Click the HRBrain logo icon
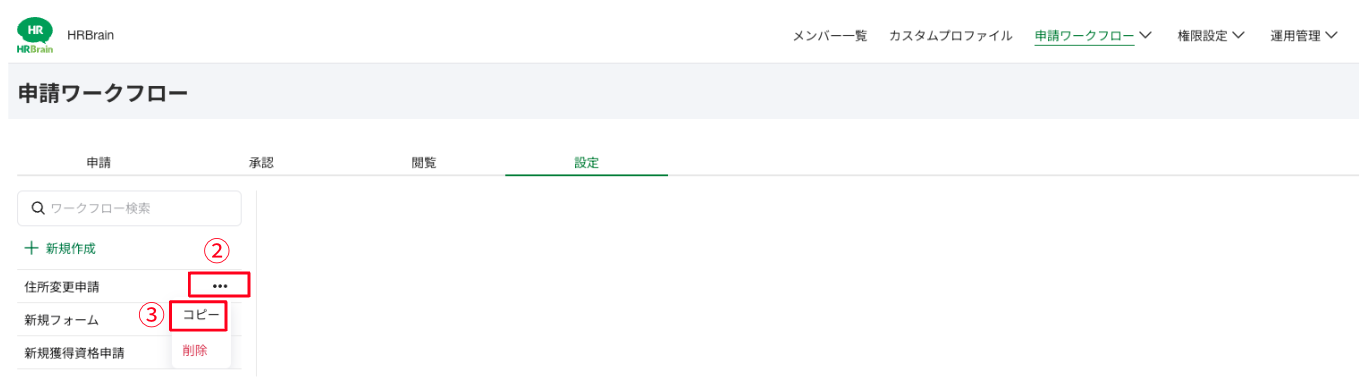 click(x=35, y=34)
